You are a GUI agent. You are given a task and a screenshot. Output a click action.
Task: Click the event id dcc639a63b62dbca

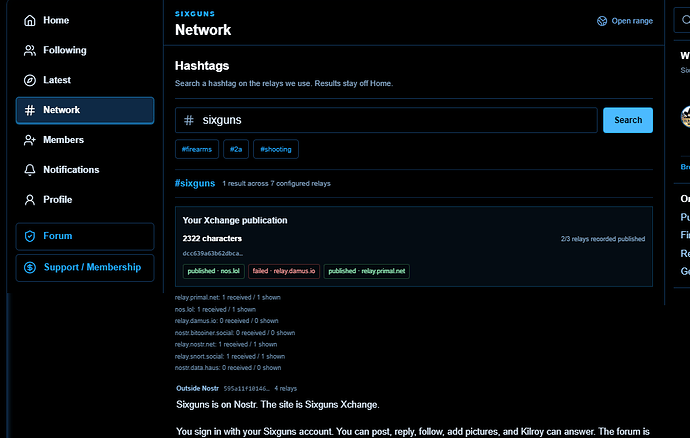213,254
